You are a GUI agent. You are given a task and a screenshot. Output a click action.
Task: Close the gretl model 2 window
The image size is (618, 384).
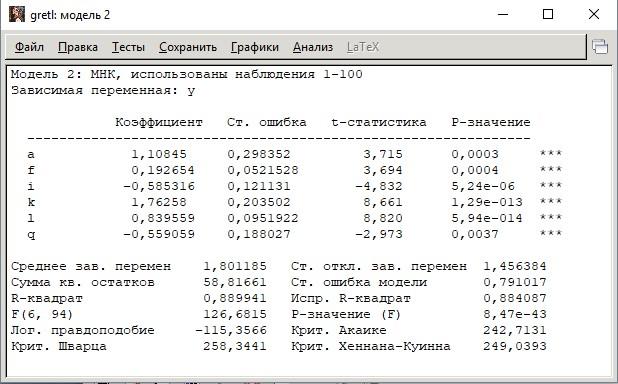[594, 15]
